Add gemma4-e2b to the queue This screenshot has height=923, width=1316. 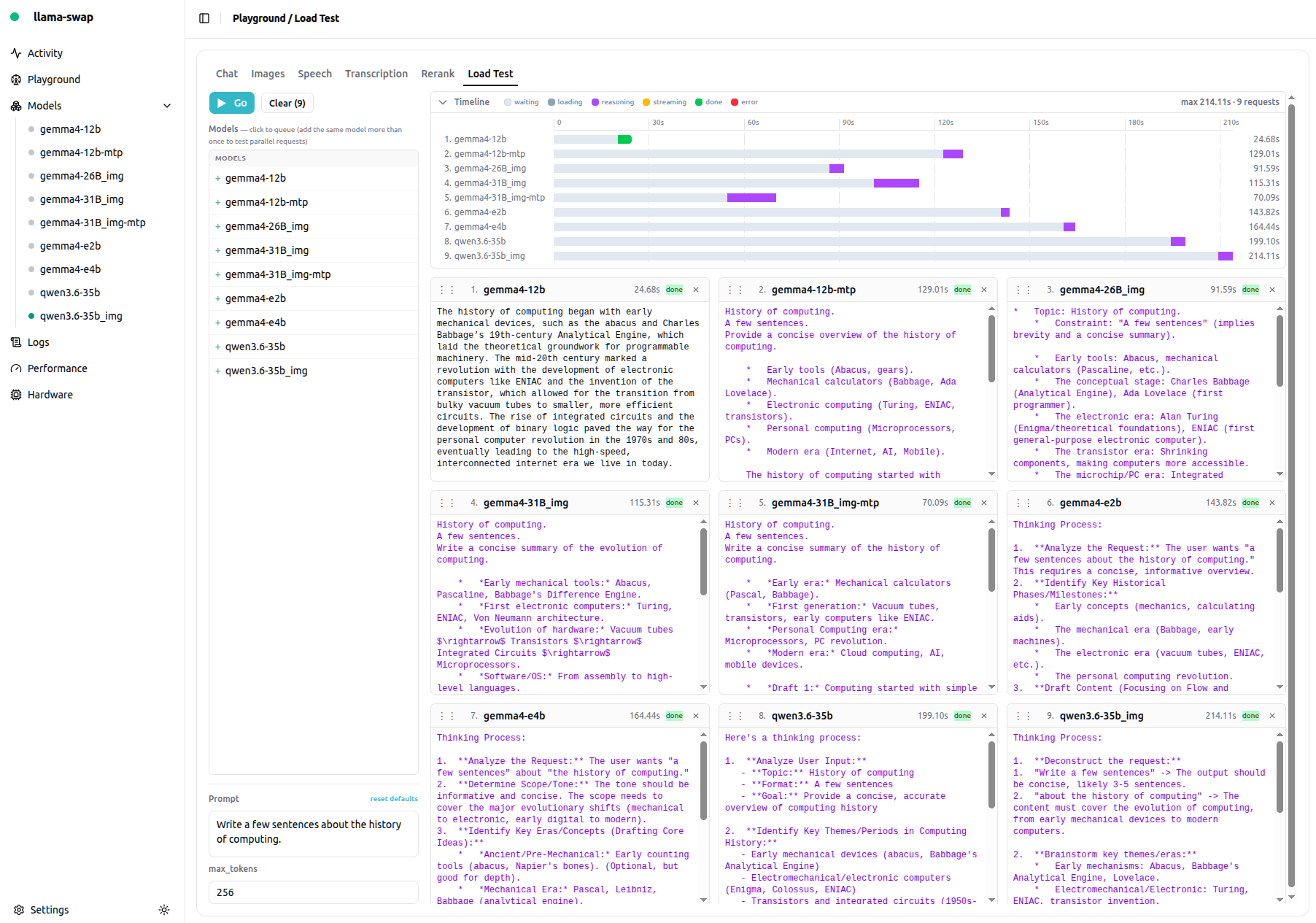coord(314,298)
